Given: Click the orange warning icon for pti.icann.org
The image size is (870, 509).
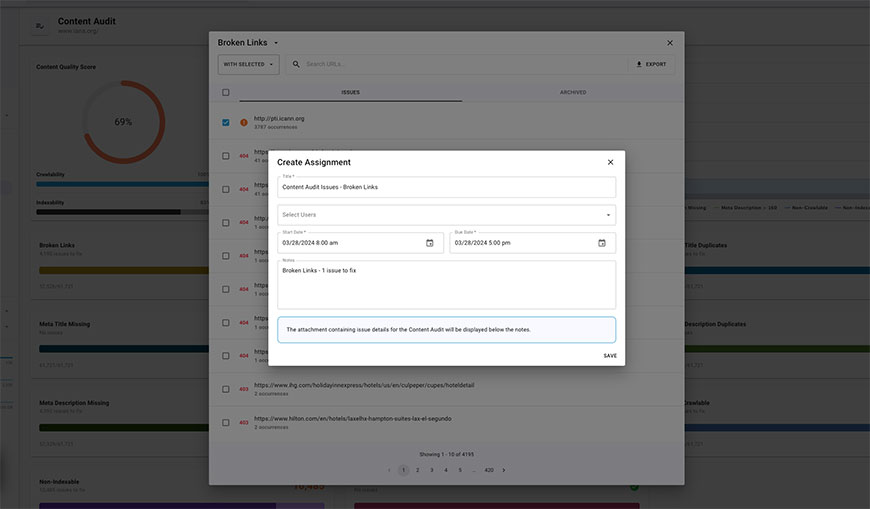Looking at the screenshot, I should point(243,123).
